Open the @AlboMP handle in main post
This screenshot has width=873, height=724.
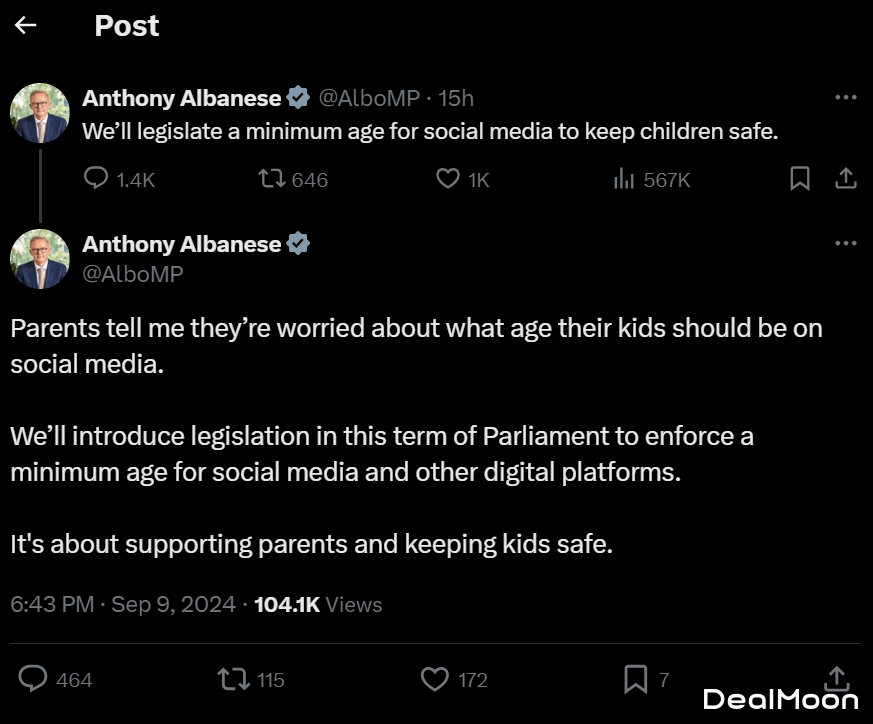click(132, 273)
